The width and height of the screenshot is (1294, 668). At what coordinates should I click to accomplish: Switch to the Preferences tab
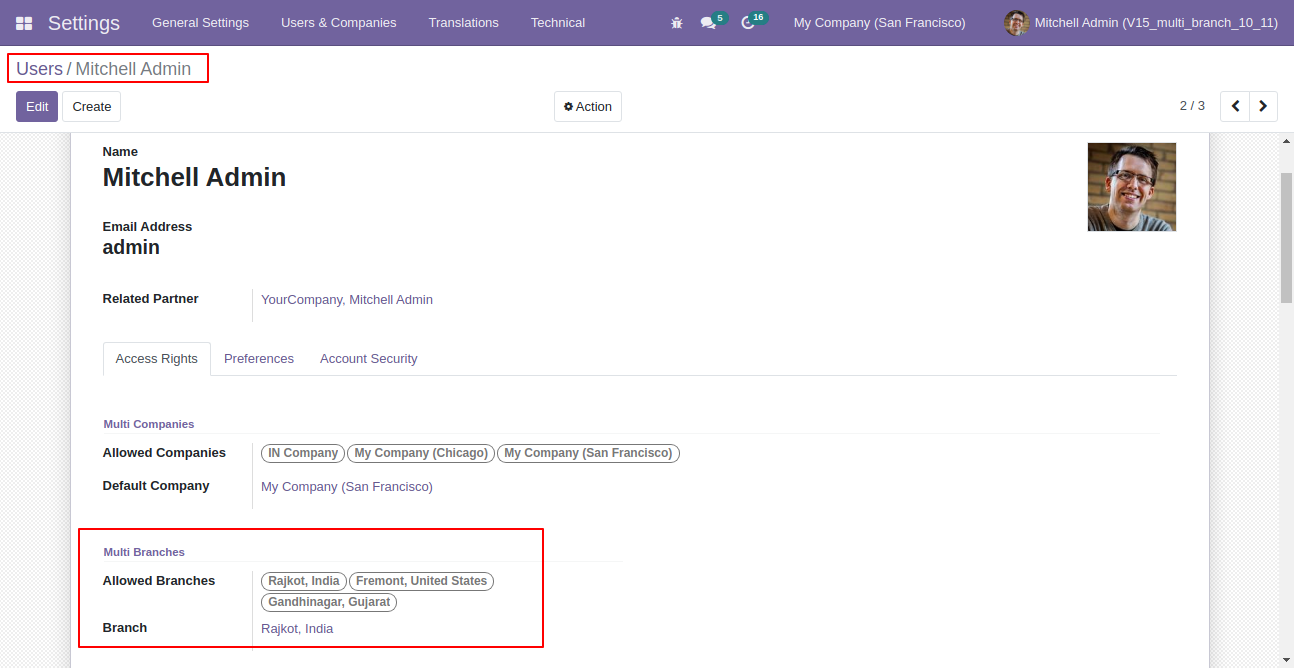pos(259,359)
